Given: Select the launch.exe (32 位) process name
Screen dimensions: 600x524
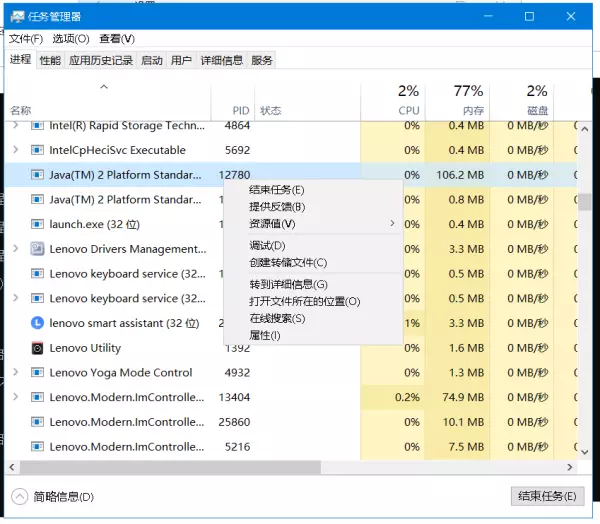Looking at the screenshot, I should [x=95, y=224].
